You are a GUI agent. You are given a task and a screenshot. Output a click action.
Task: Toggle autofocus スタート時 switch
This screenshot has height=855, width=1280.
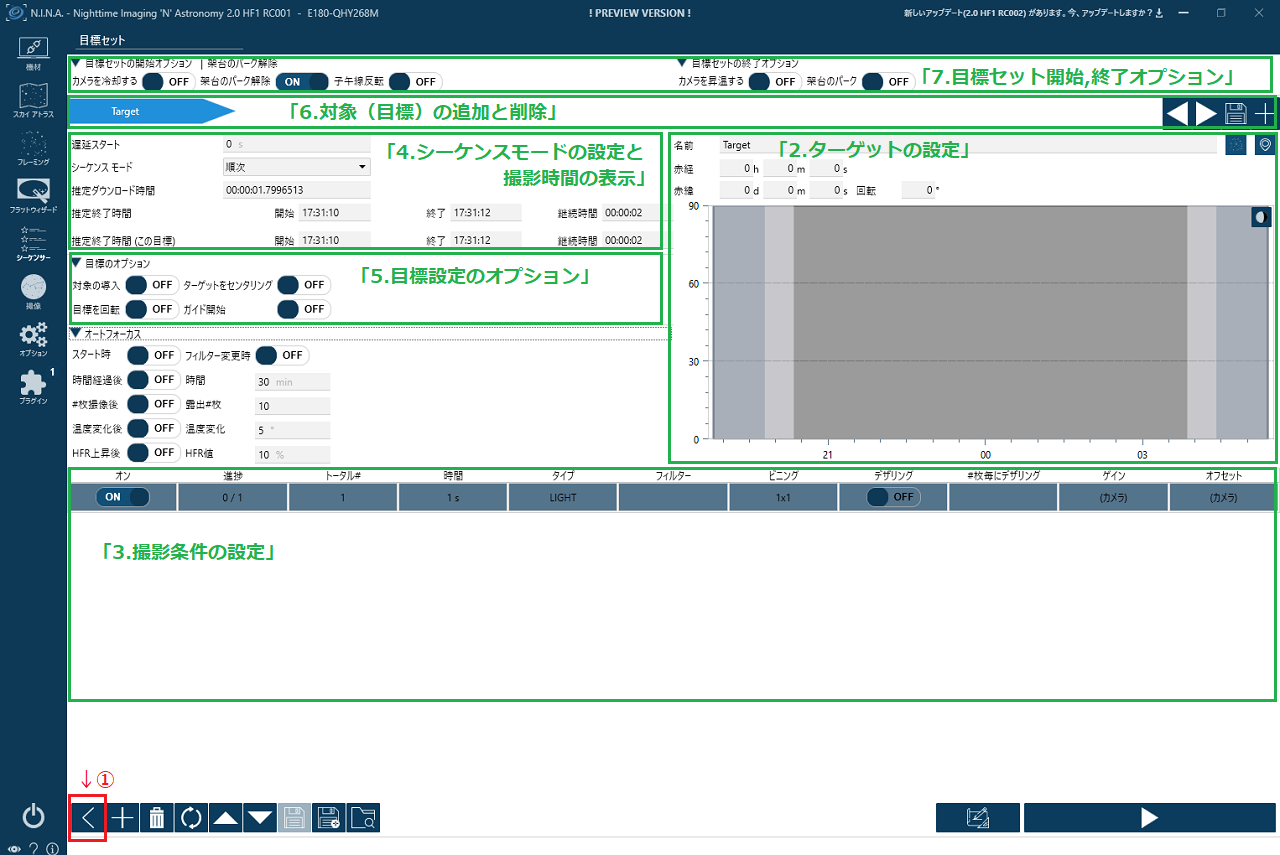152,354
